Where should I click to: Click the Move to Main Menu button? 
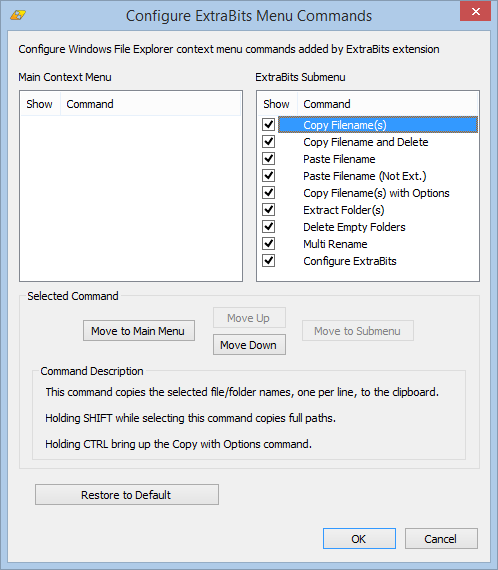point(139,331)
